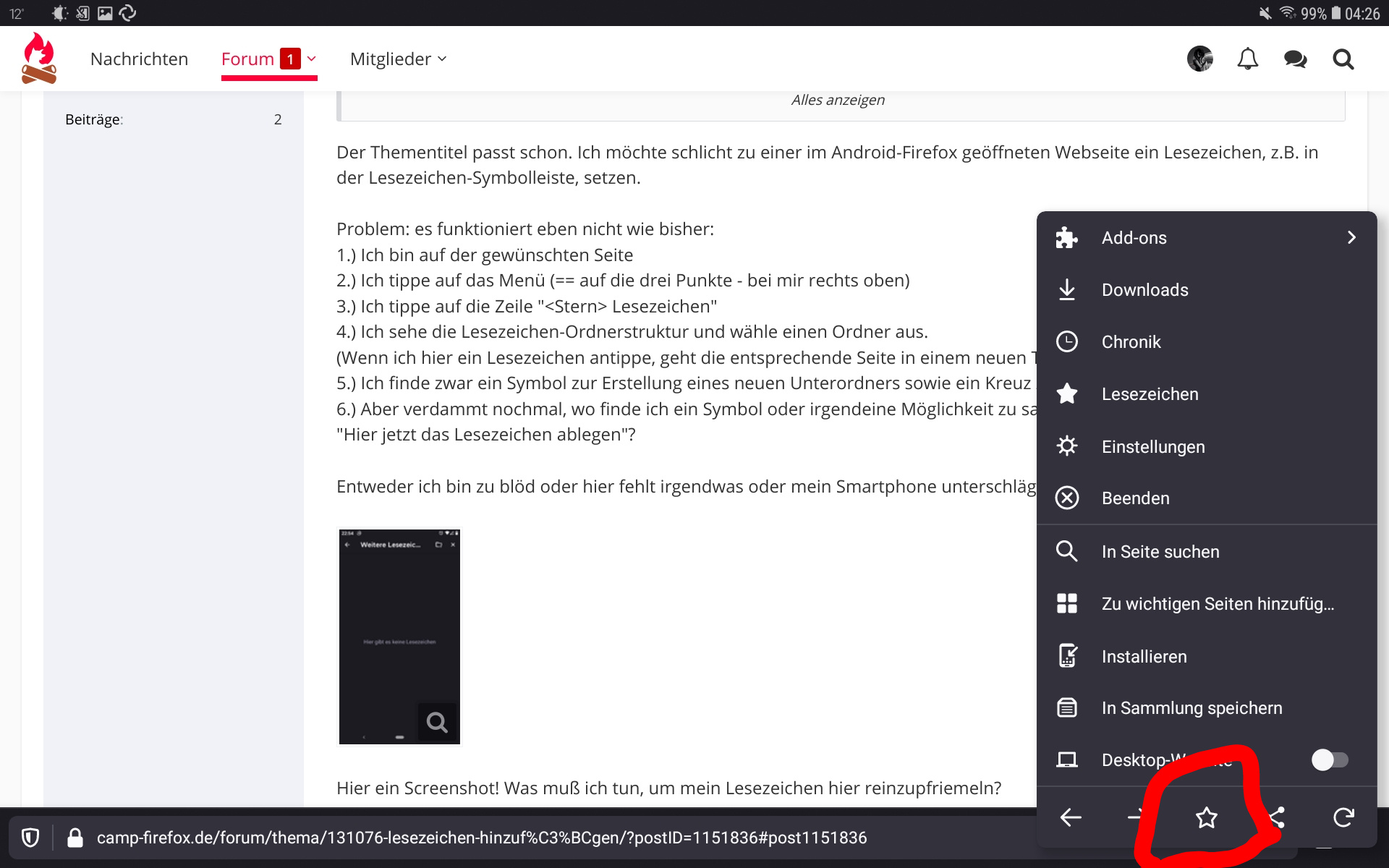
Task: Click the user avatar icon
Action: [1199, 59]
